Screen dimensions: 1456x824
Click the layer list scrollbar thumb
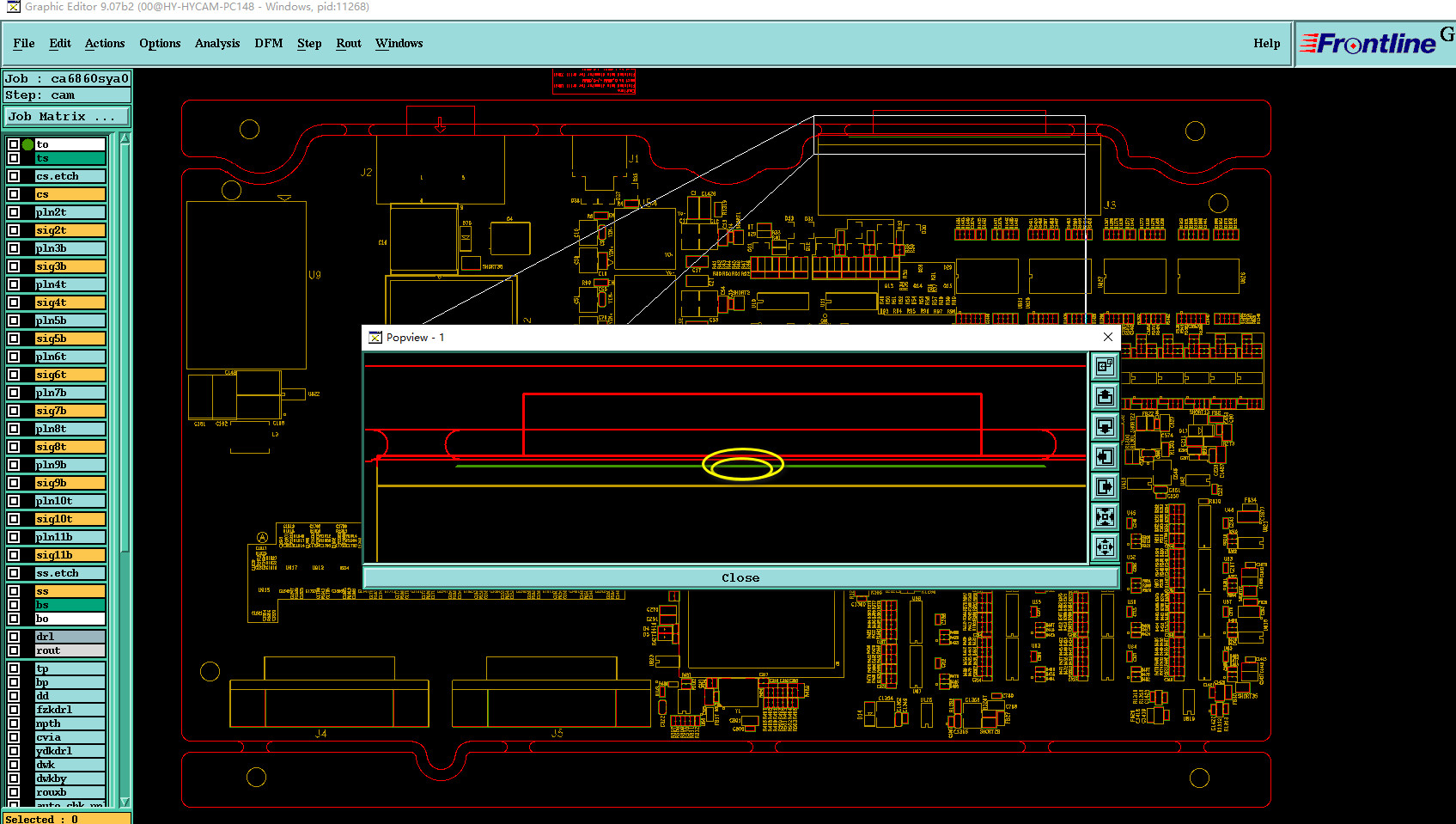[125, 348]
